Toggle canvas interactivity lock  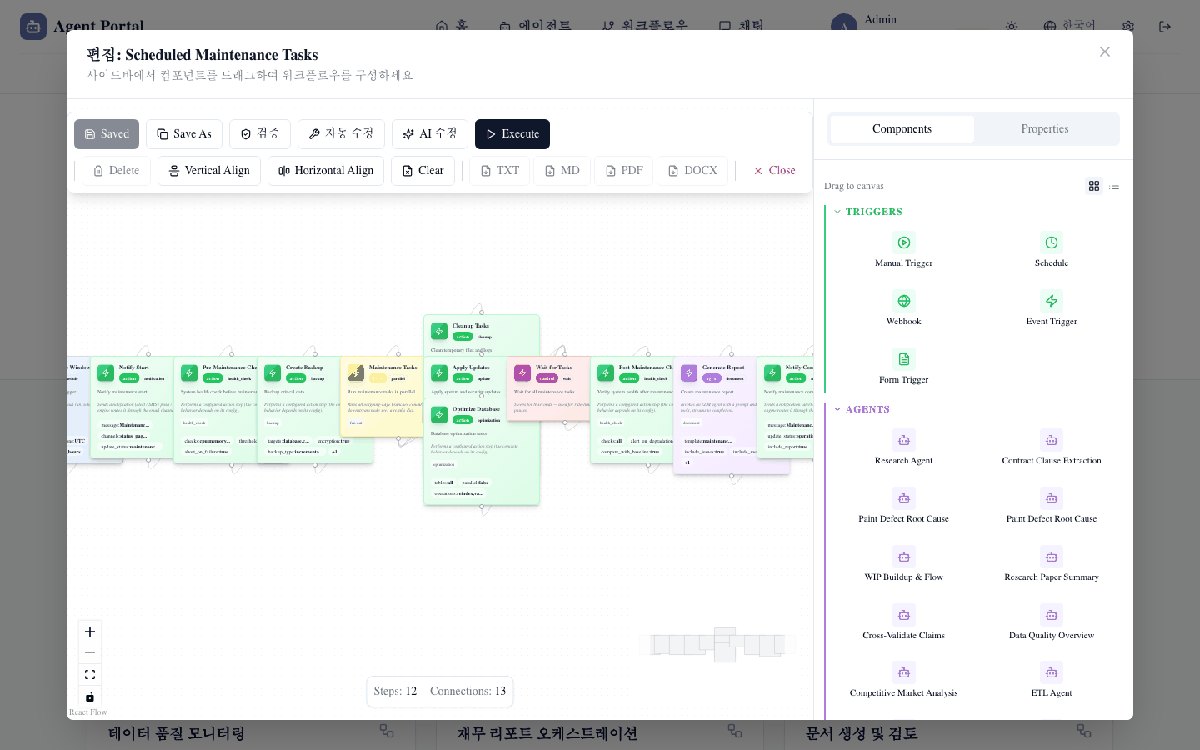click(90, 697)
